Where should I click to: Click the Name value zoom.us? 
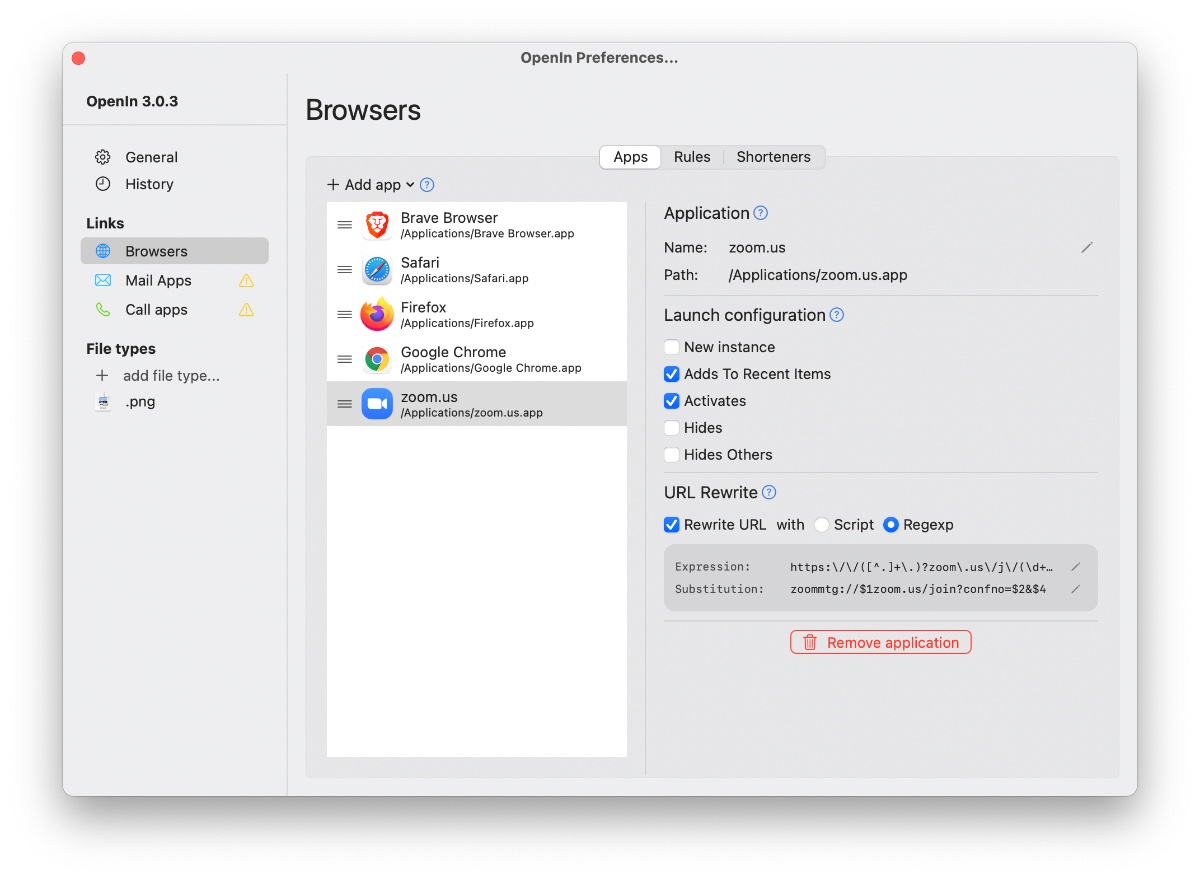click(757, 248)
